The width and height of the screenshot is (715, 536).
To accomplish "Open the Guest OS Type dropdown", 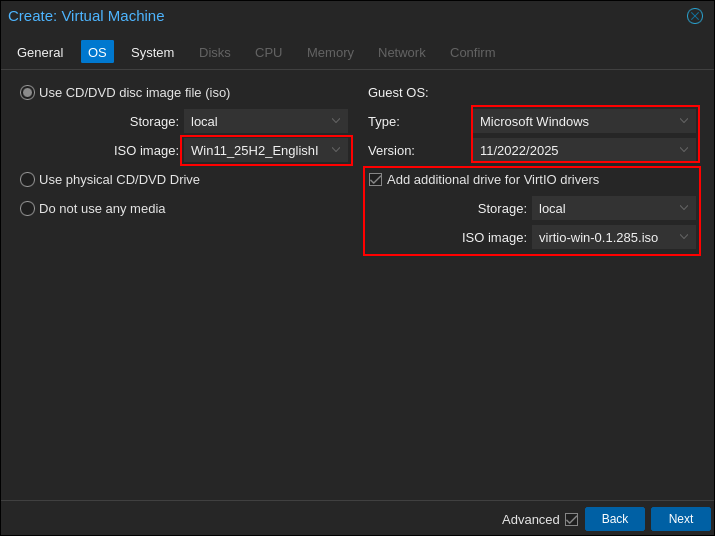I will (684, 121).
